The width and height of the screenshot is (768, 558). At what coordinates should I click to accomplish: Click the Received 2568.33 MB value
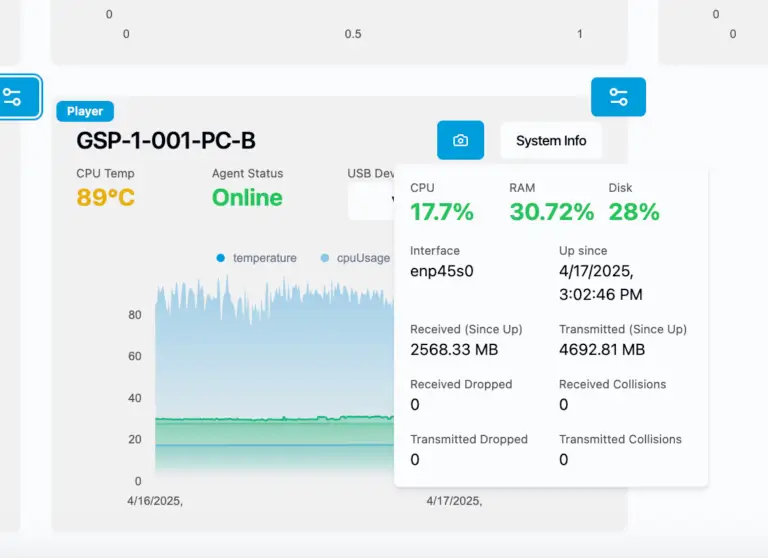tap(454, 349)
